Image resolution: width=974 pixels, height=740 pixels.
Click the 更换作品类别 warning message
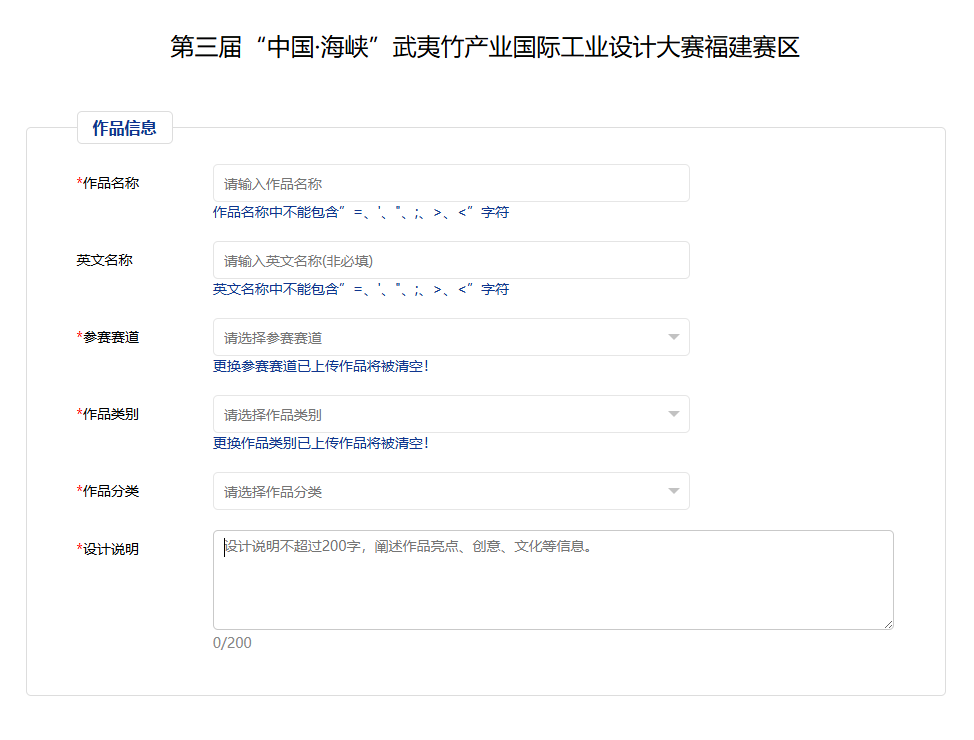[x=320, y=443]
